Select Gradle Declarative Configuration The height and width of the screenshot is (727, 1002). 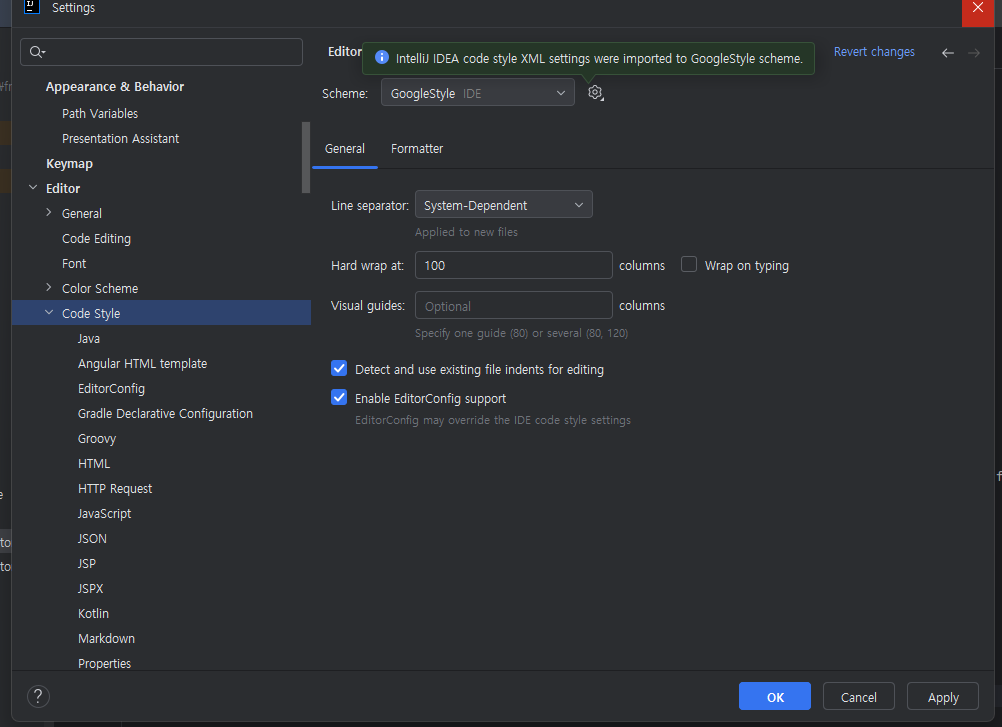pyautogui.click(x=165, y=413)
